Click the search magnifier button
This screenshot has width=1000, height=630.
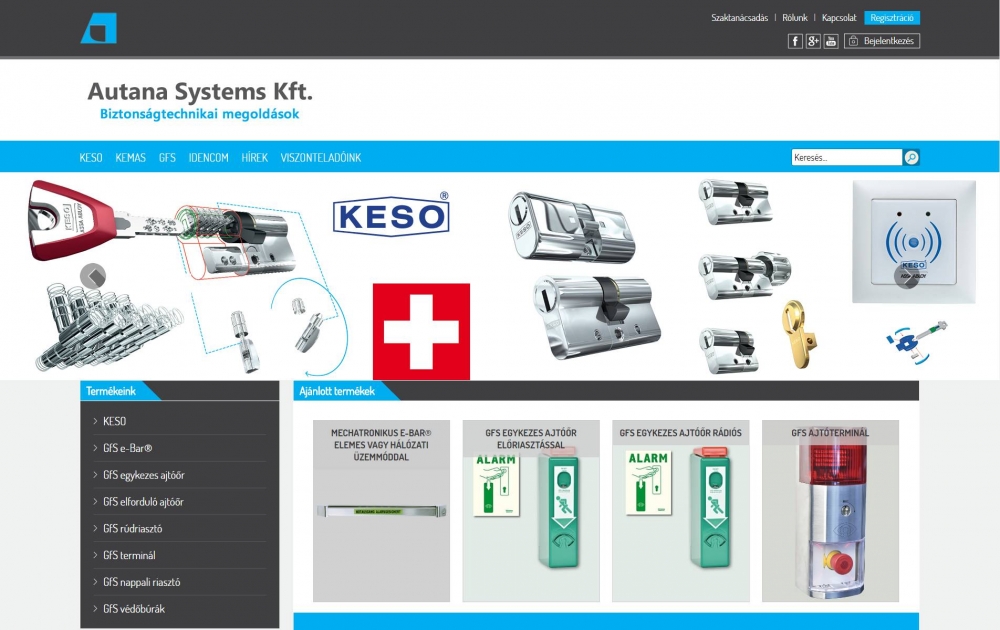(911, 157)
